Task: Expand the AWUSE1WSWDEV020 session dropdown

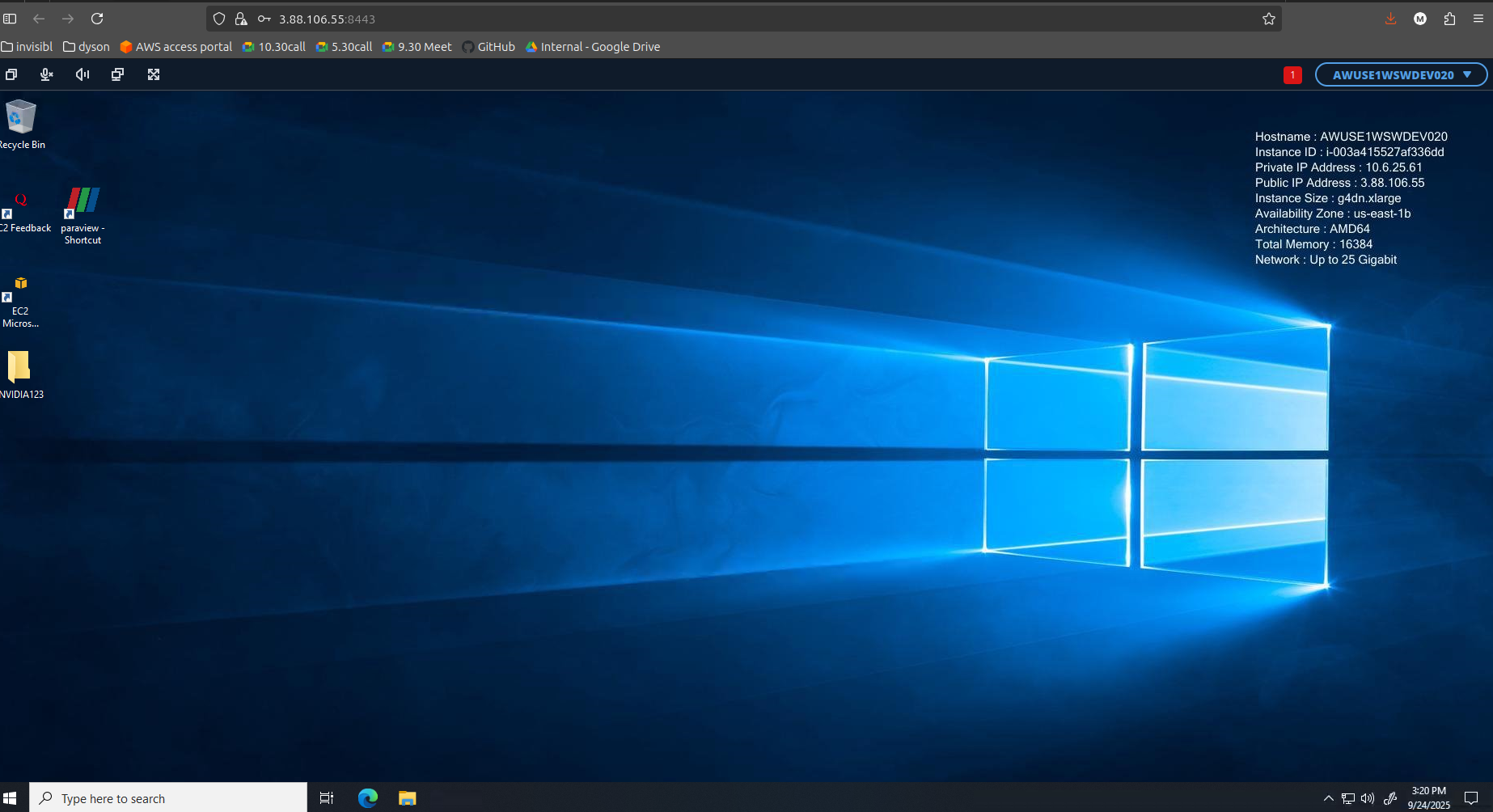Action: pos(1401,74)
